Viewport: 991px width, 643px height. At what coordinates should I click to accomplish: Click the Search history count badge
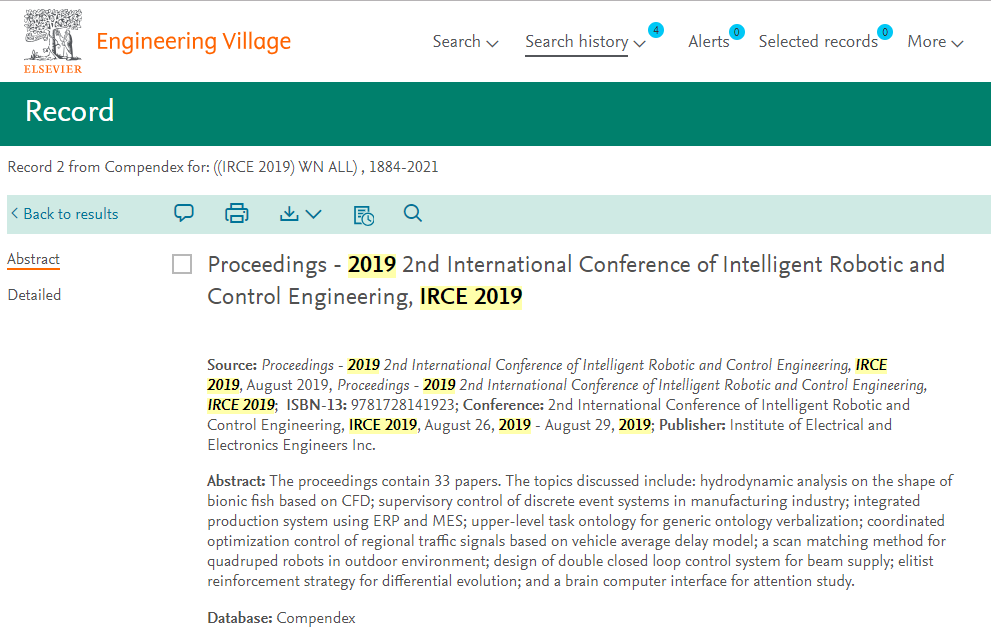click(x=656, y=30)
